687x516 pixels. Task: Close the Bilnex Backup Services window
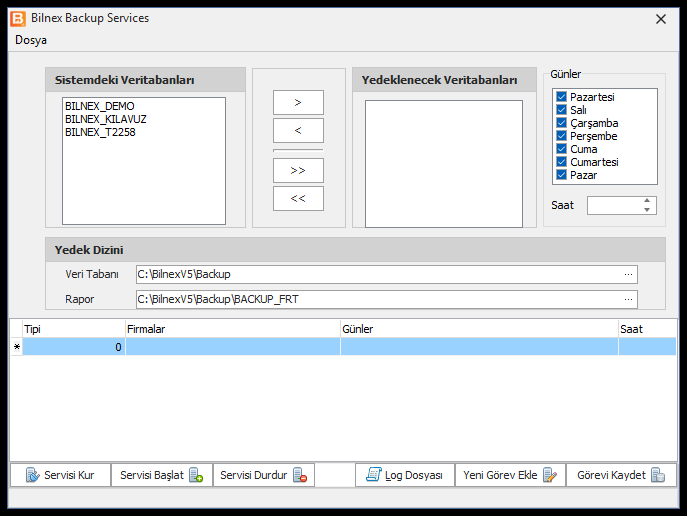[x=661, y=19]
